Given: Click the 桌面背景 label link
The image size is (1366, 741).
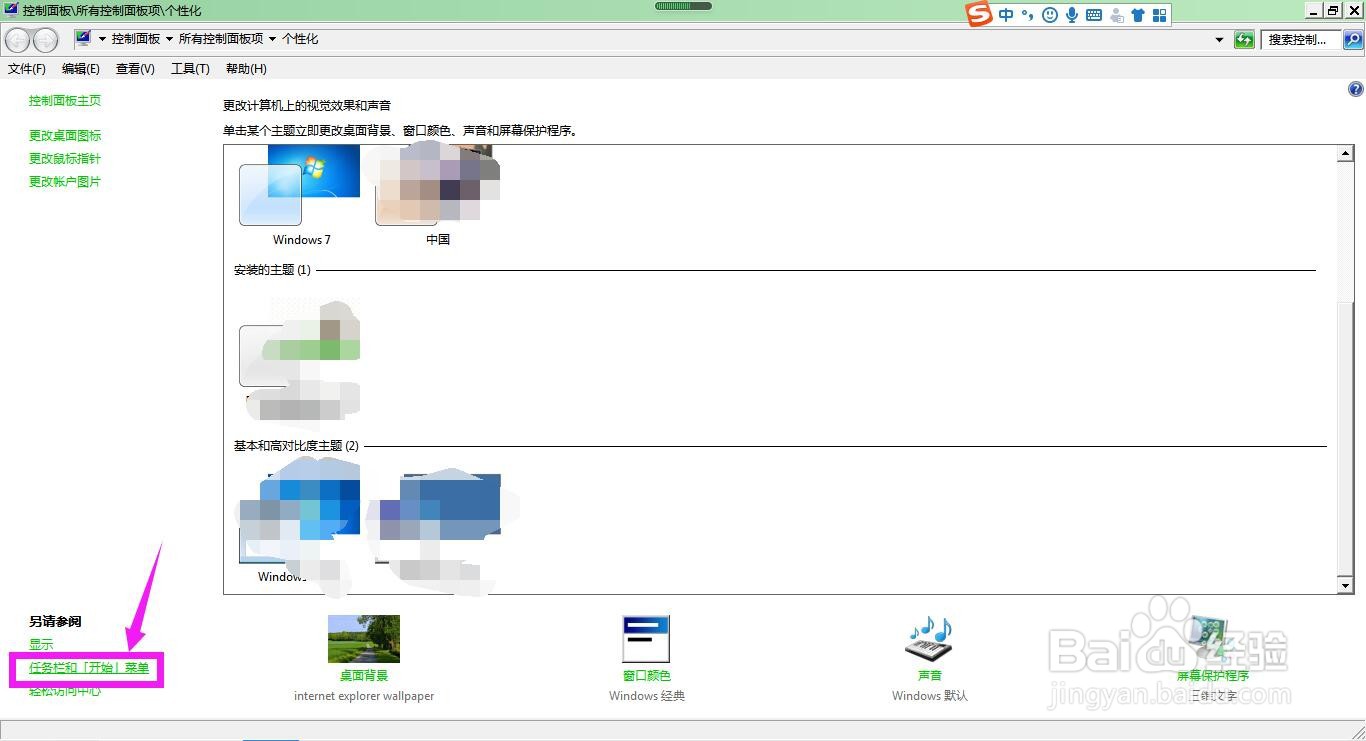Looking at the screenshot, I should point(364,676).
